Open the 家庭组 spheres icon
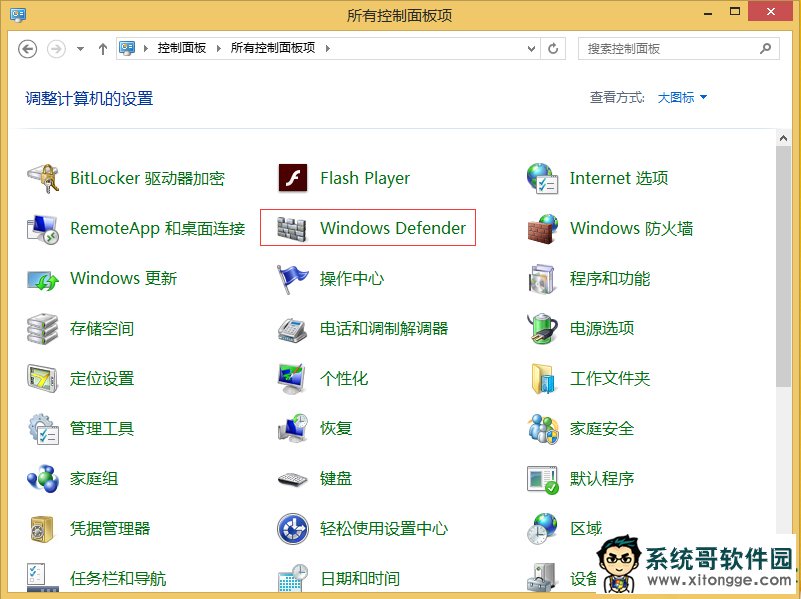 pyautogui.click(x=43, y=478)
